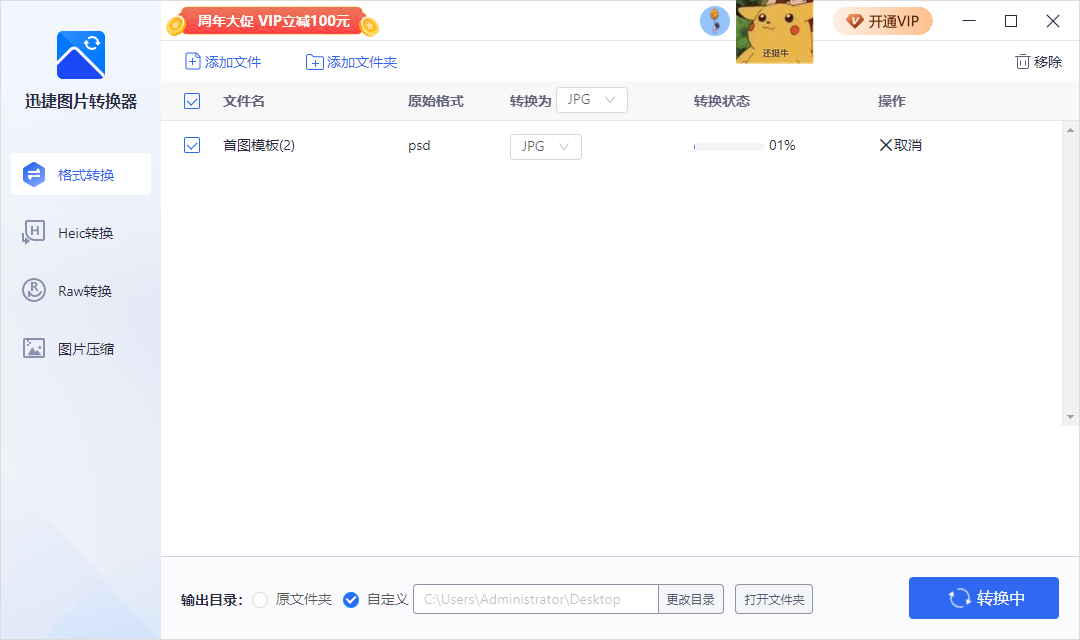Viewport: 1080px width, 640px height.
Task: Minimize the window
Action: [x=969, y=21]
